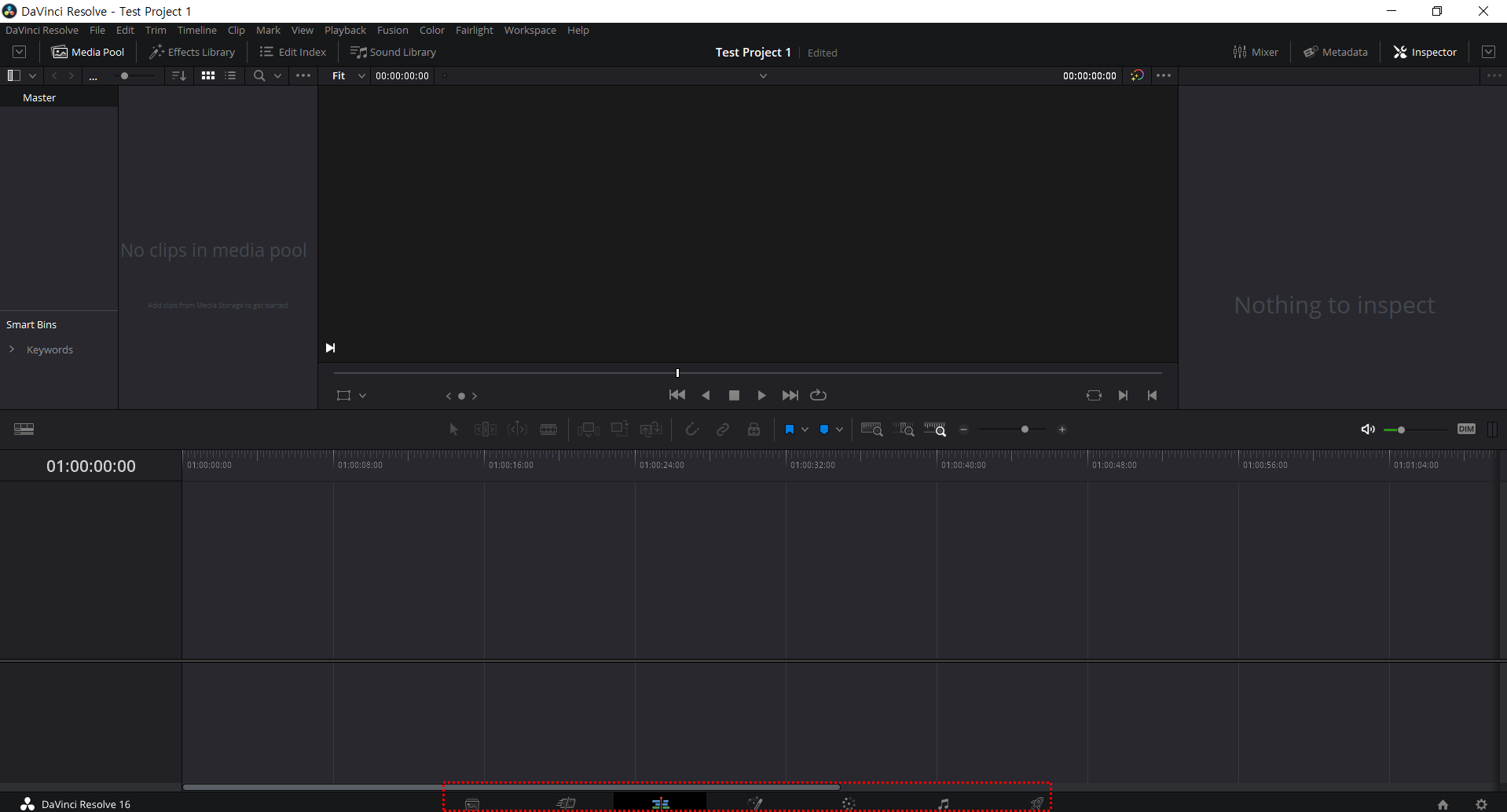Screen dimensions: 1507x812
Task: Click Replace Clip edit icon
Action: click(x=651, y=430)
